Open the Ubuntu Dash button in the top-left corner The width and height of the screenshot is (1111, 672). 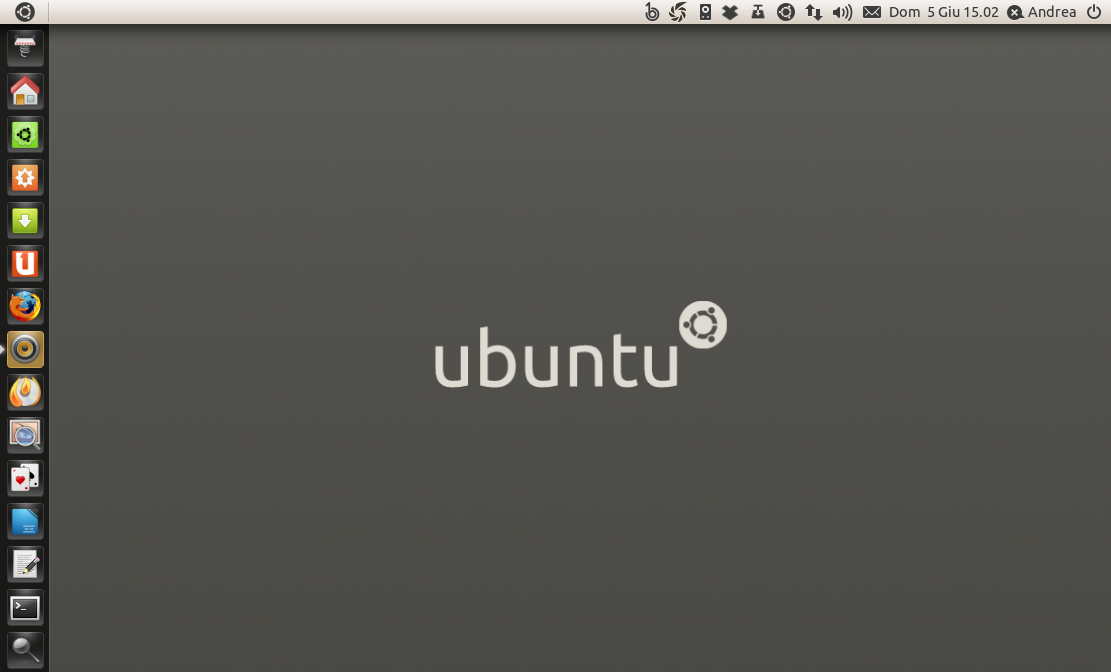coord(24,12)
